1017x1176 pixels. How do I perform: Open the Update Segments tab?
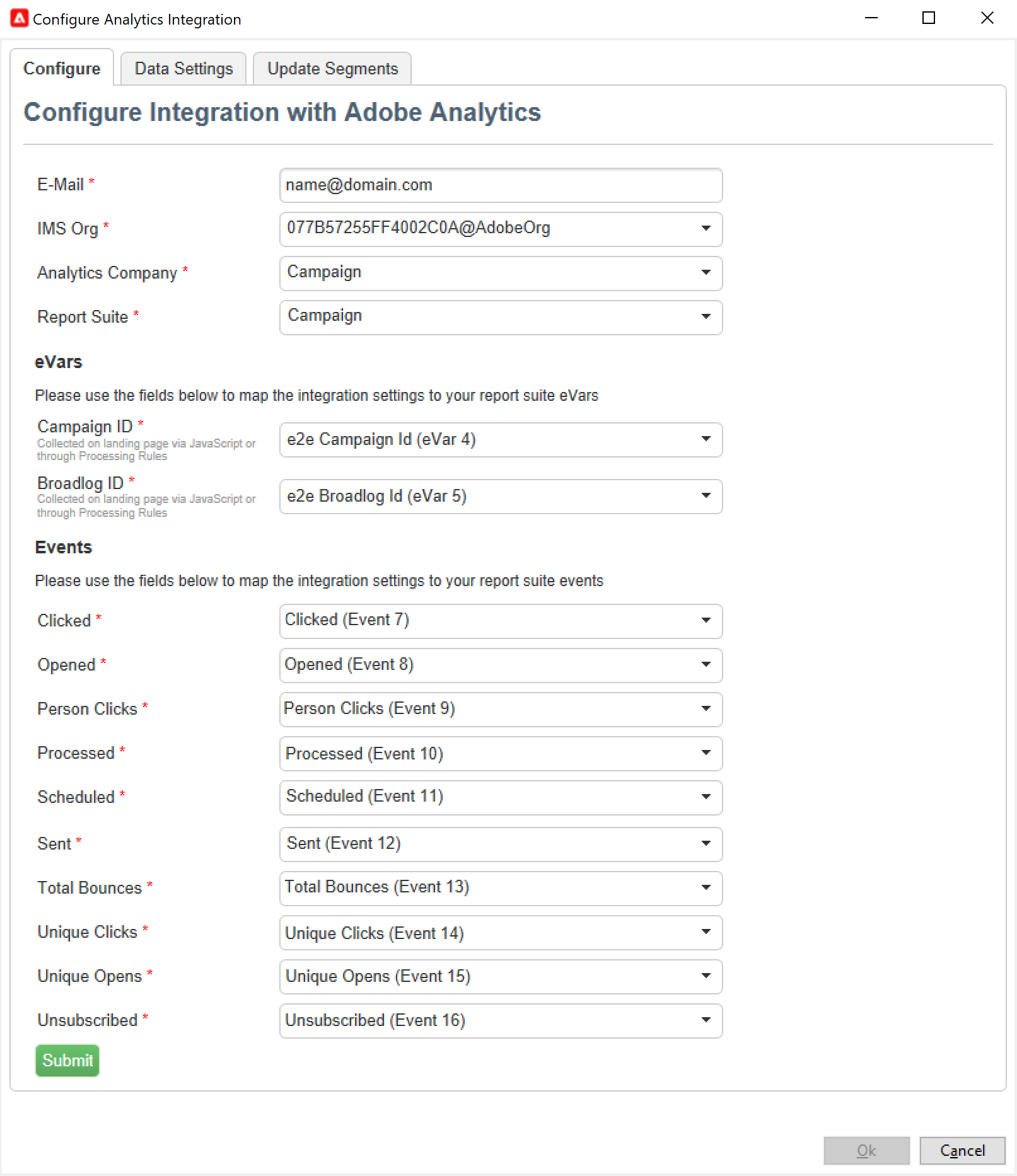332,69
